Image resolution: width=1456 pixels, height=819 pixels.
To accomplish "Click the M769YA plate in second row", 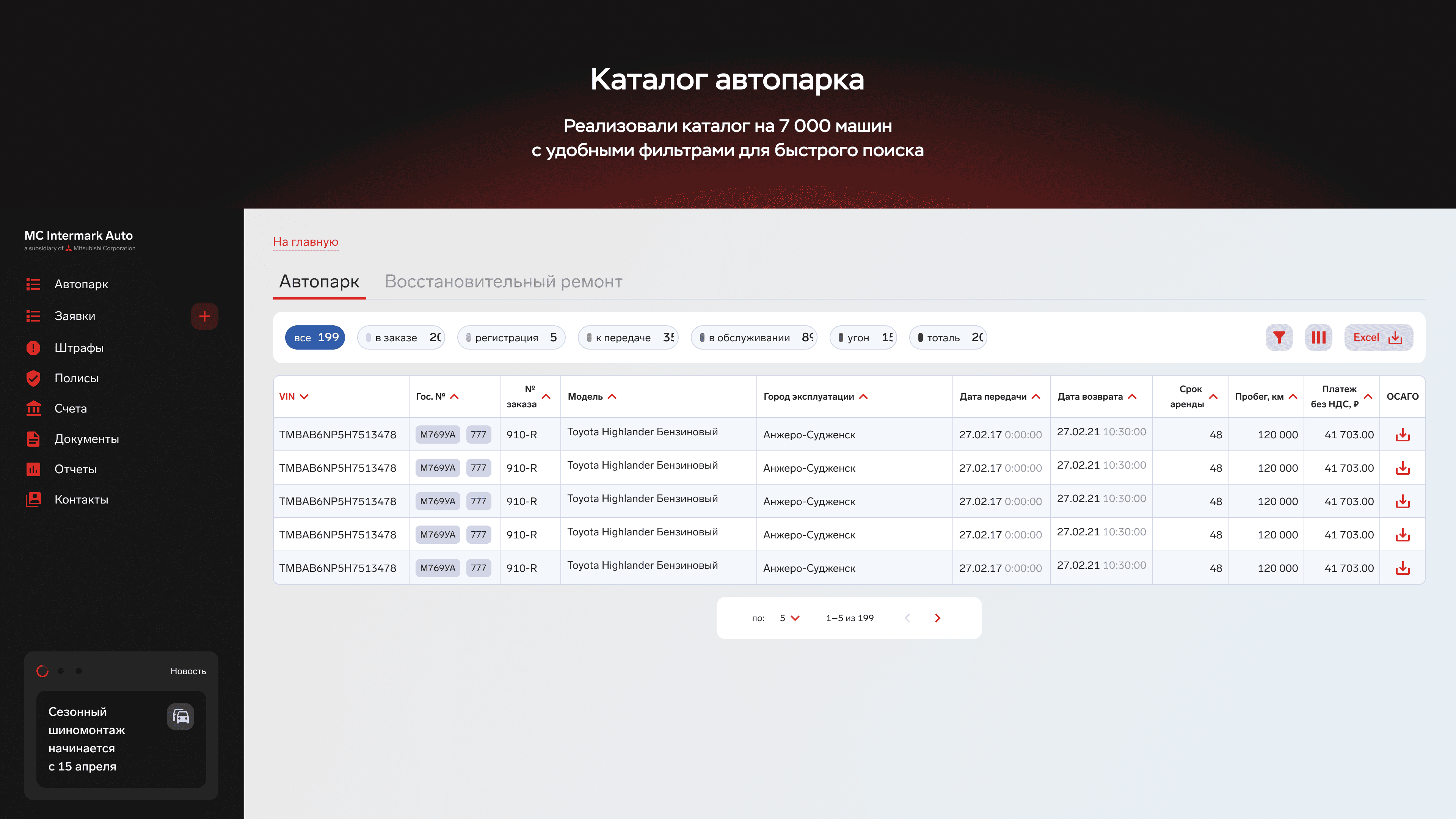I will [x=438, y=468].
